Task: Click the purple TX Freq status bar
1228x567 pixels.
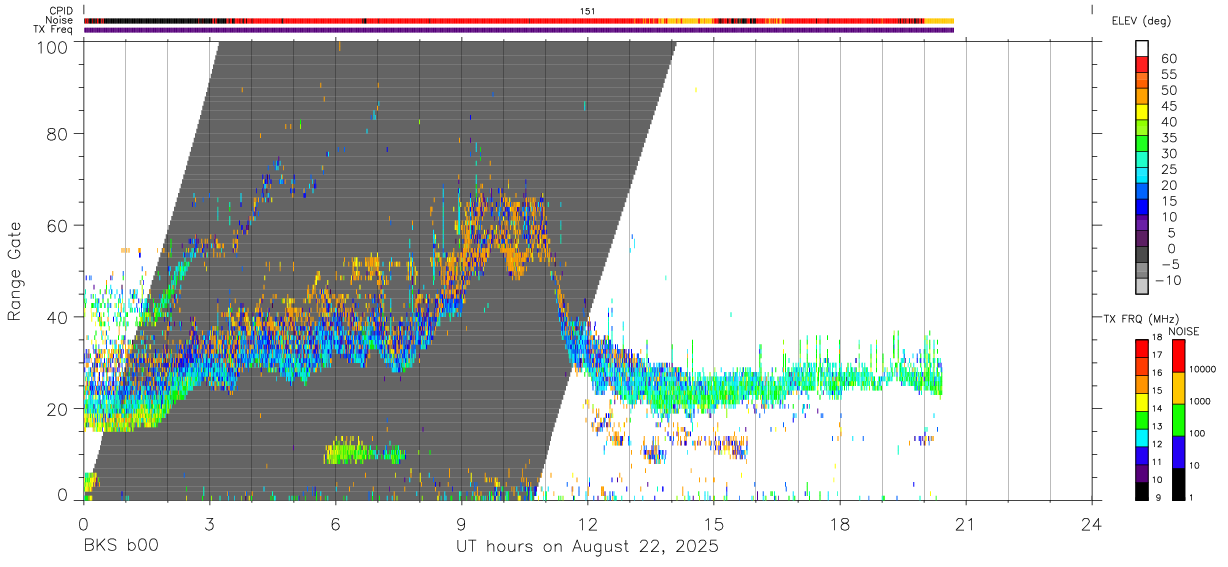Action: [519, 30]
